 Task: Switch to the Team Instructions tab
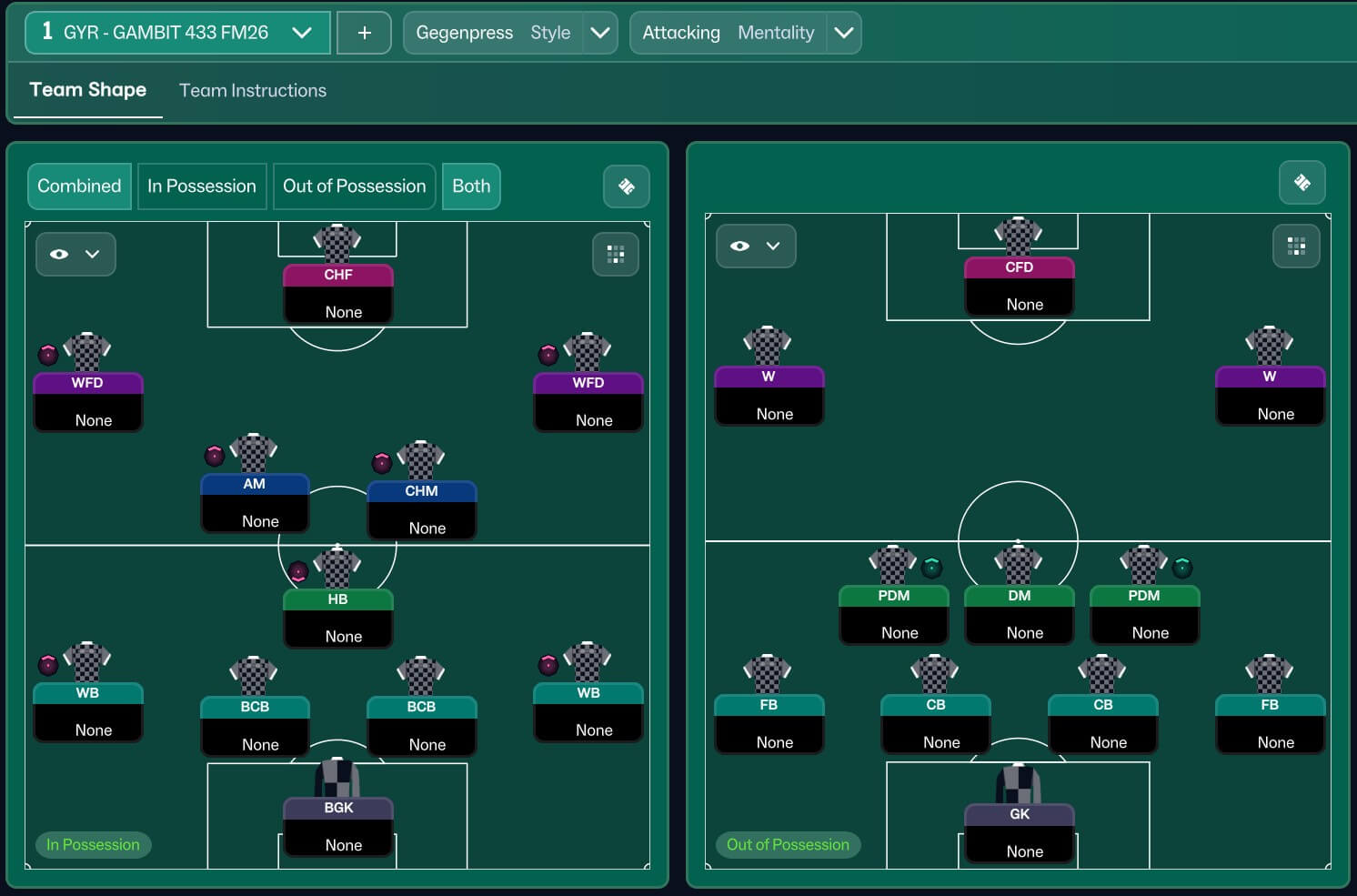coord(253,91)
